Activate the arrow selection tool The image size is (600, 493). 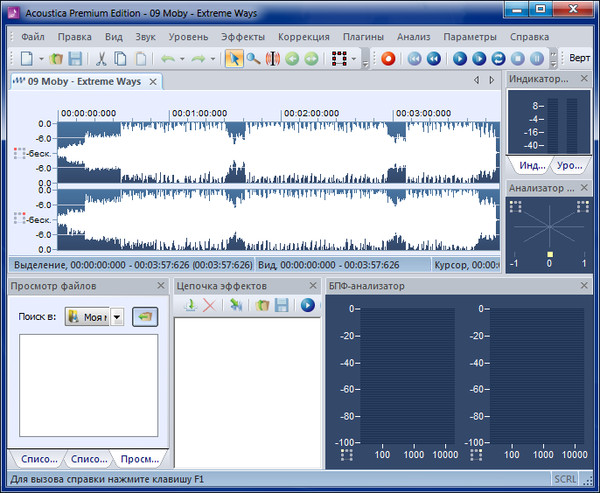coord(233,59)
